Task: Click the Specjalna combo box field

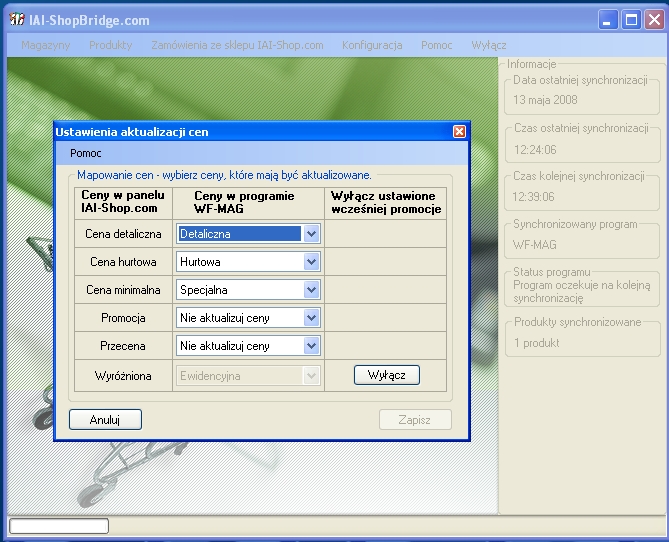Action: pyautogui.click(x=248, y=290)
